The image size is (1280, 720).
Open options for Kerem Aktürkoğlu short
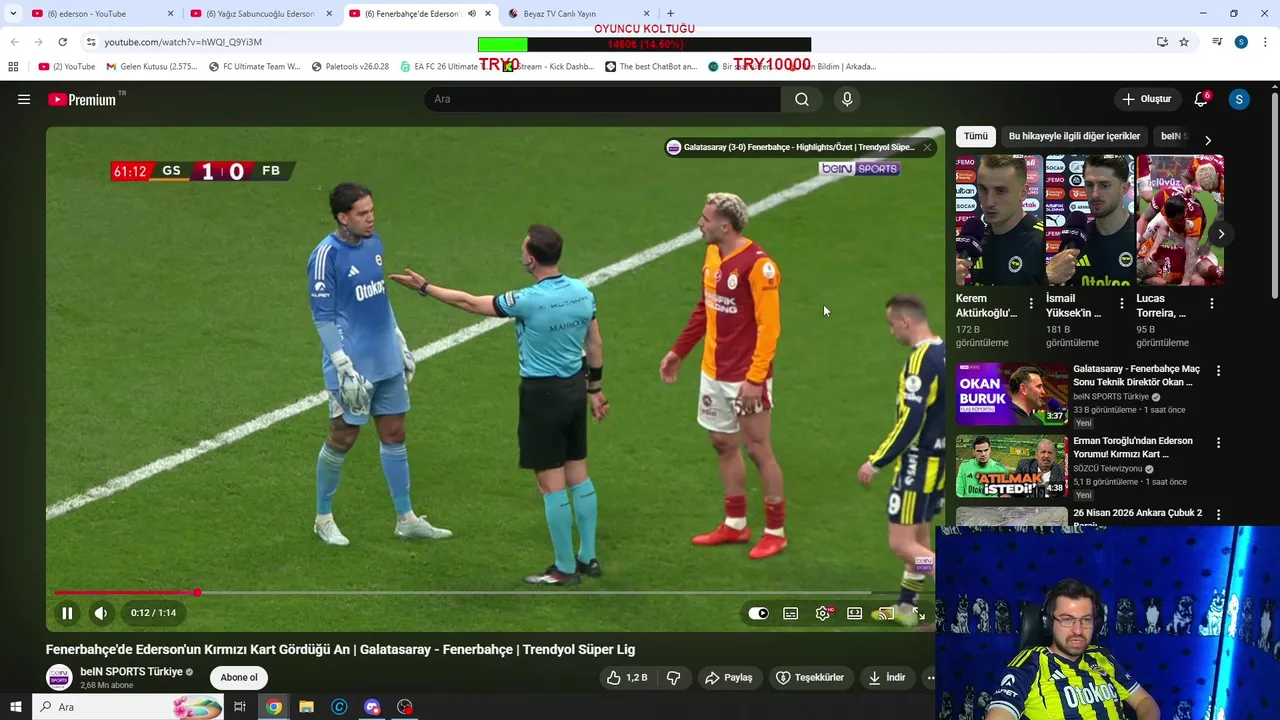click(x=1031, y=303)
